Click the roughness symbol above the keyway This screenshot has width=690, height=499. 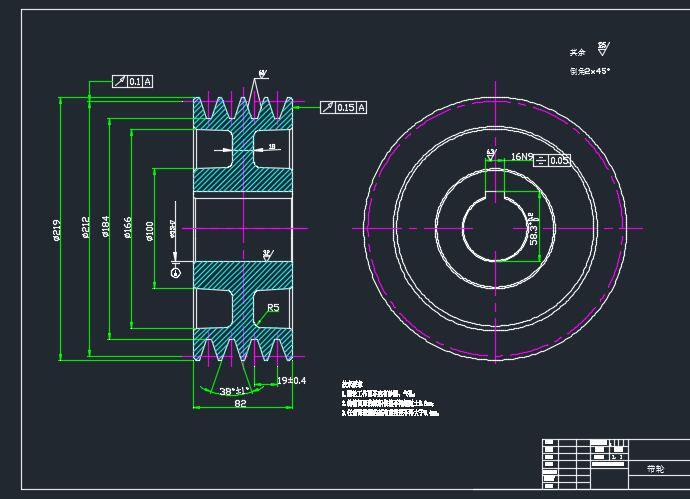[492, 154]
